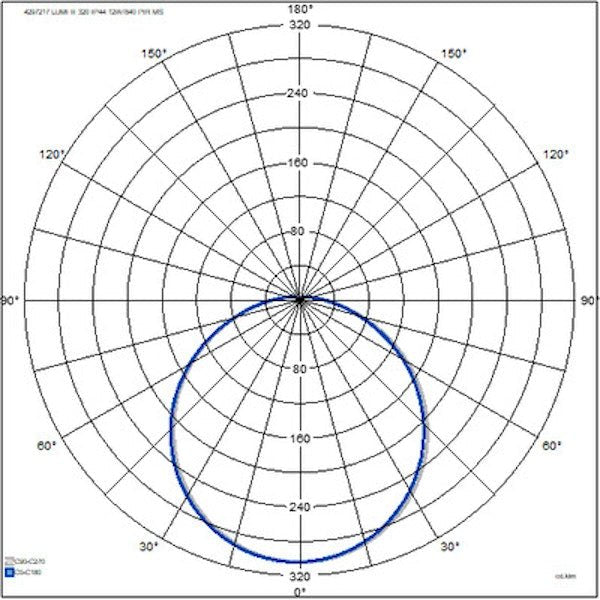Click the 60° label in the lower left

47,445
